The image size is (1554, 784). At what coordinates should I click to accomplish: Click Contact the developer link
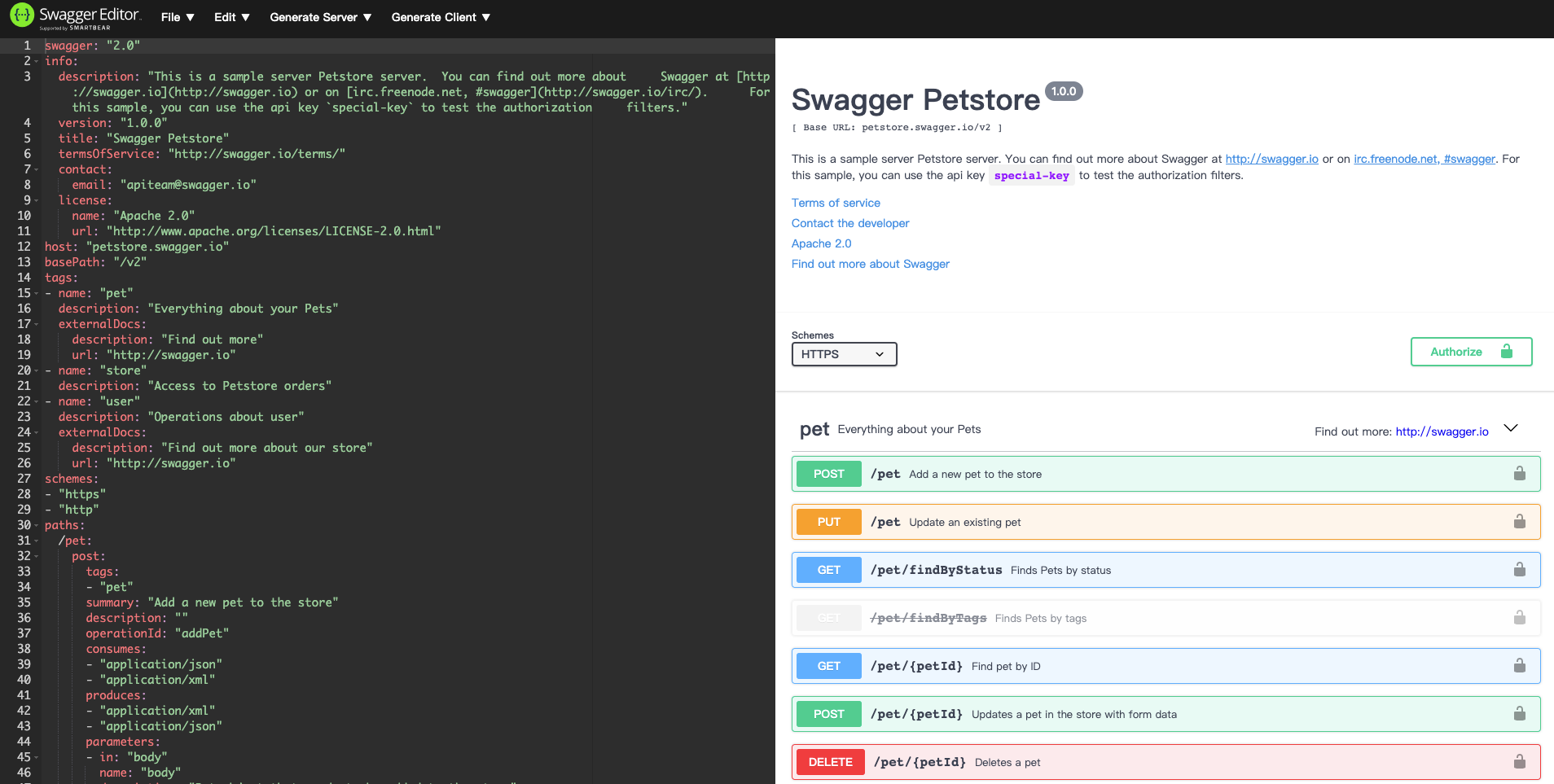click(850, 223)
